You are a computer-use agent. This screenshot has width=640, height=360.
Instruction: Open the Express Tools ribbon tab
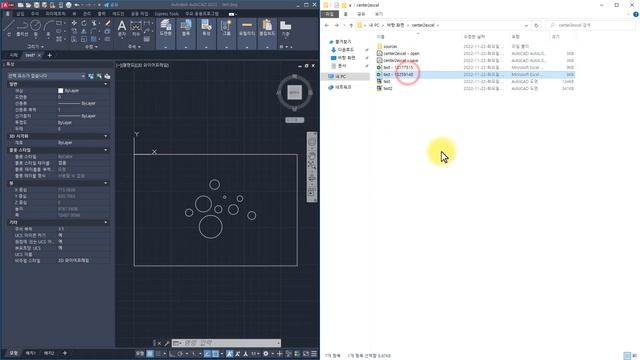point(167,14)
